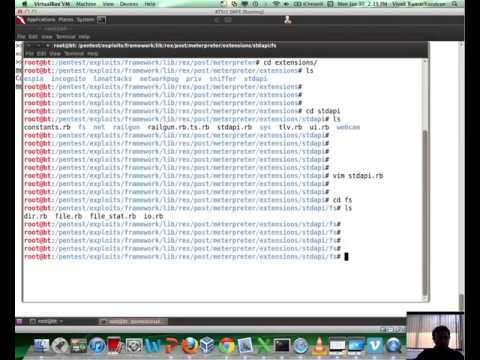The image size is (480, 360).
Task: Click 'sniffer' directory name
Action: 223,79
